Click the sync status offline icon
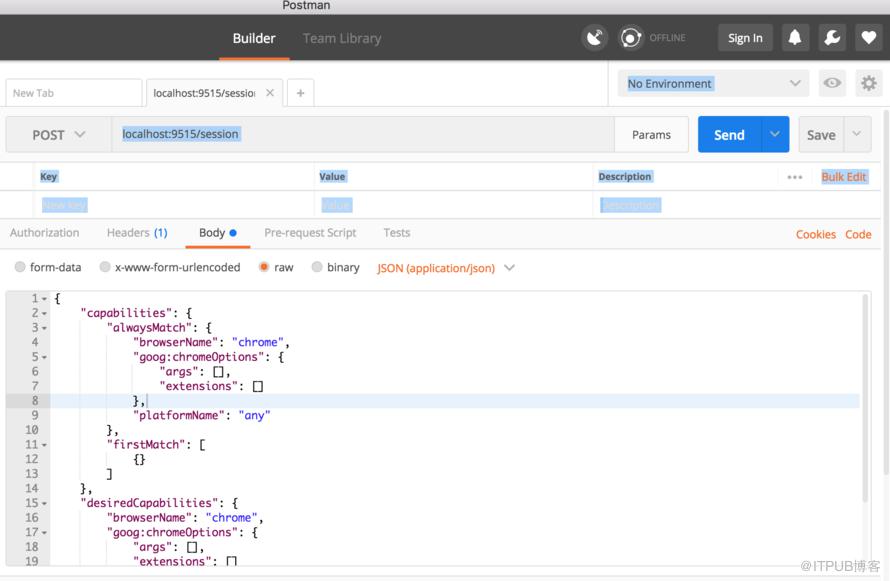This screenshot has height=581, width=890. pos(631,38)
